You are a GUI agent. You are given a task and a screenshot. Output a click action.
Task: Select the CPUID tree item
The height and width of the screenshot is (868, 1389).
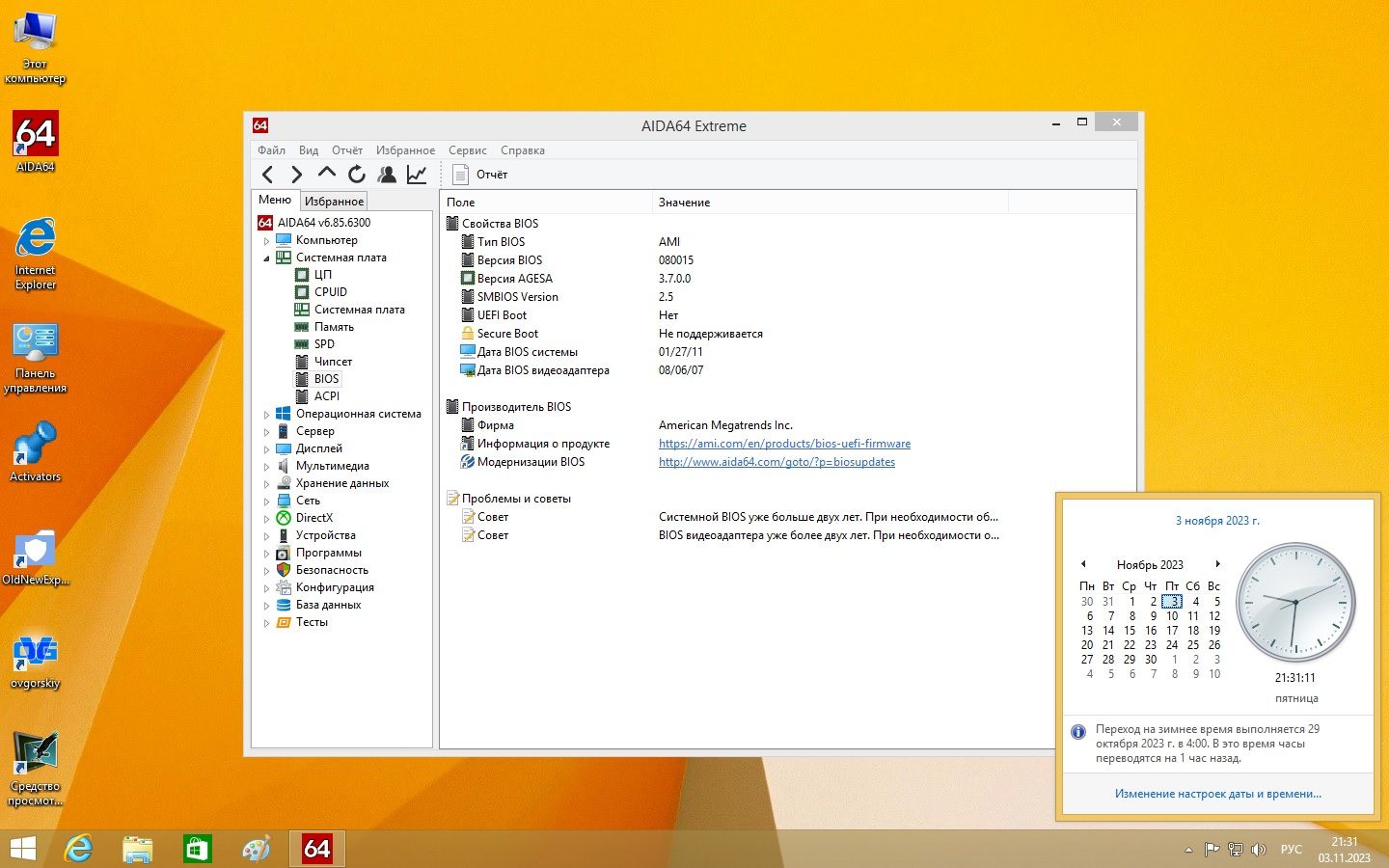330,292
